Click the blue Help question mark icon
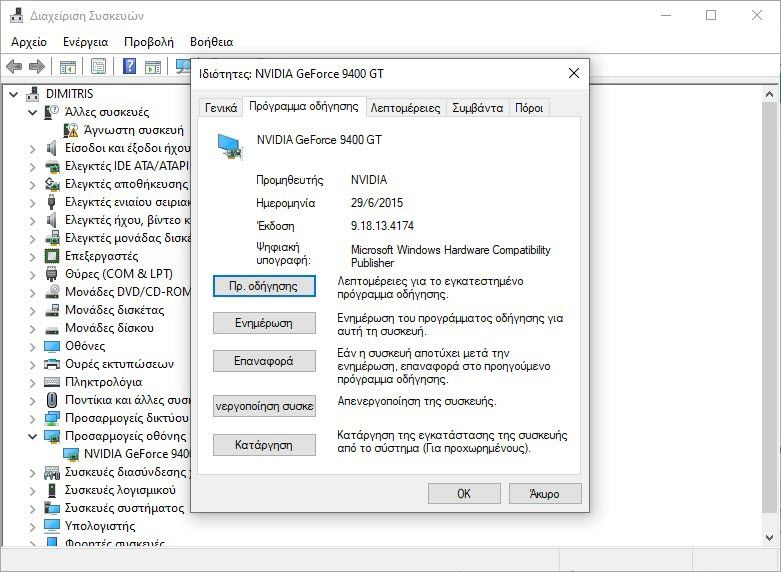781x572 pixels. [x=130, y=66]
